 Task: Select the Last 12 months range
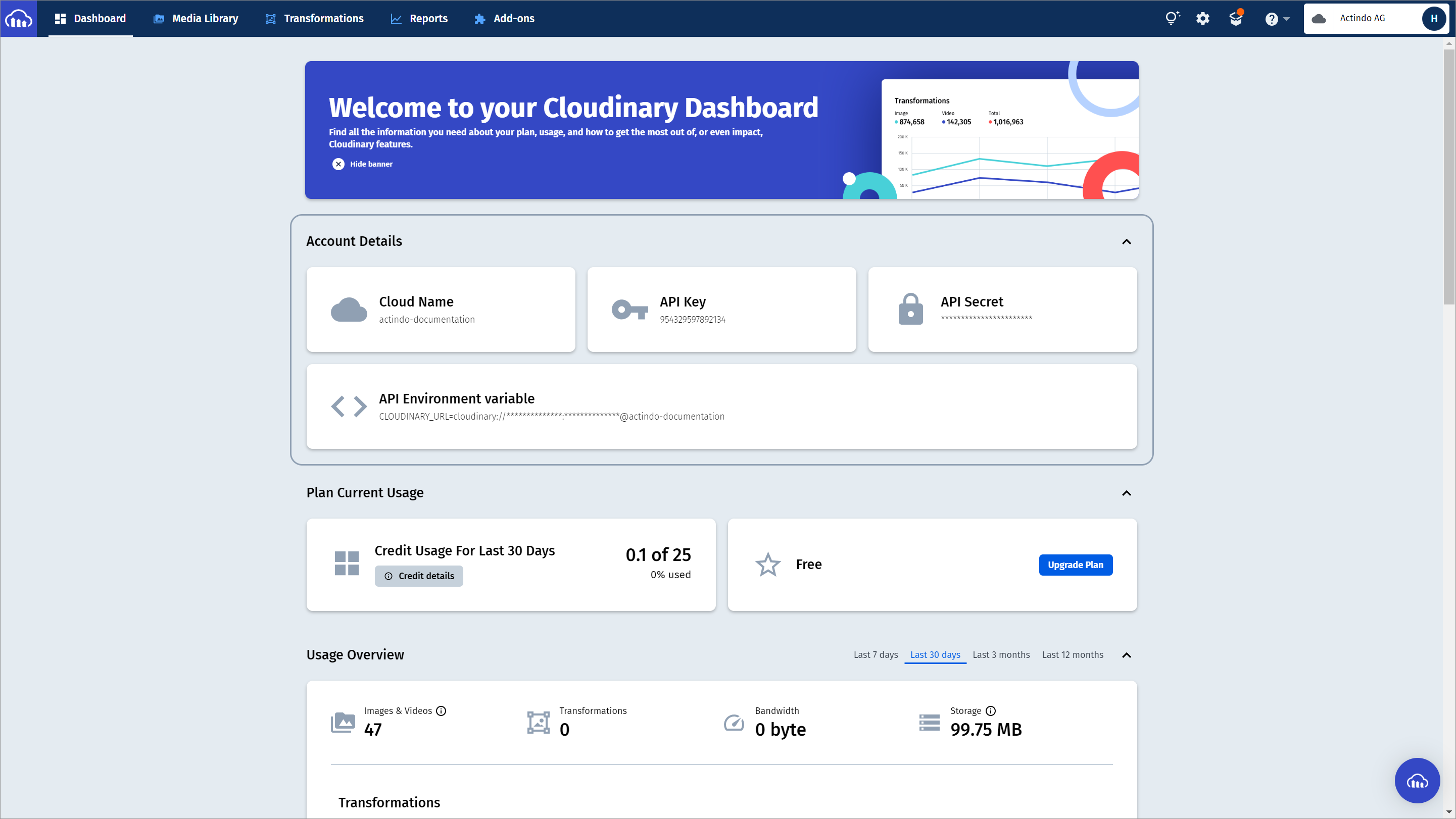[x=1072, y=654]
